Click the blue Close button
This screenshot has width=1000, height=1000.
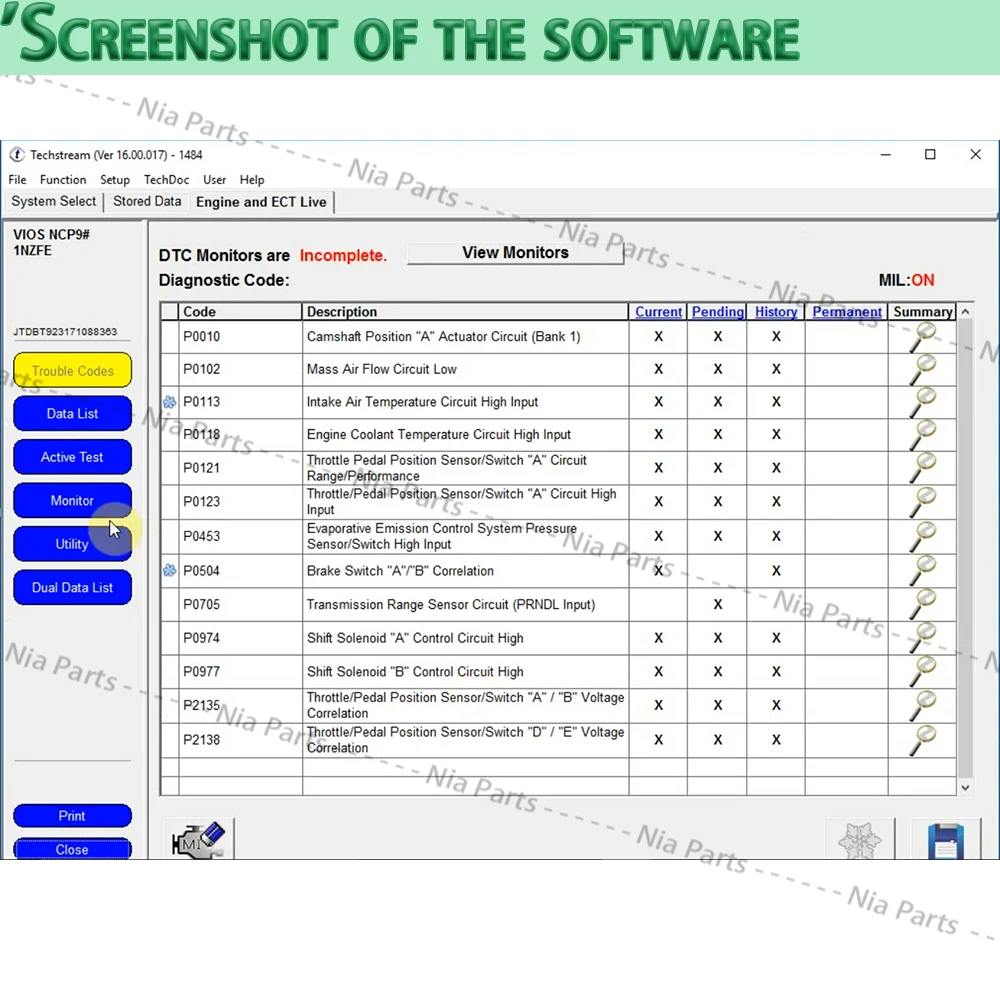[x=73, y=849]
